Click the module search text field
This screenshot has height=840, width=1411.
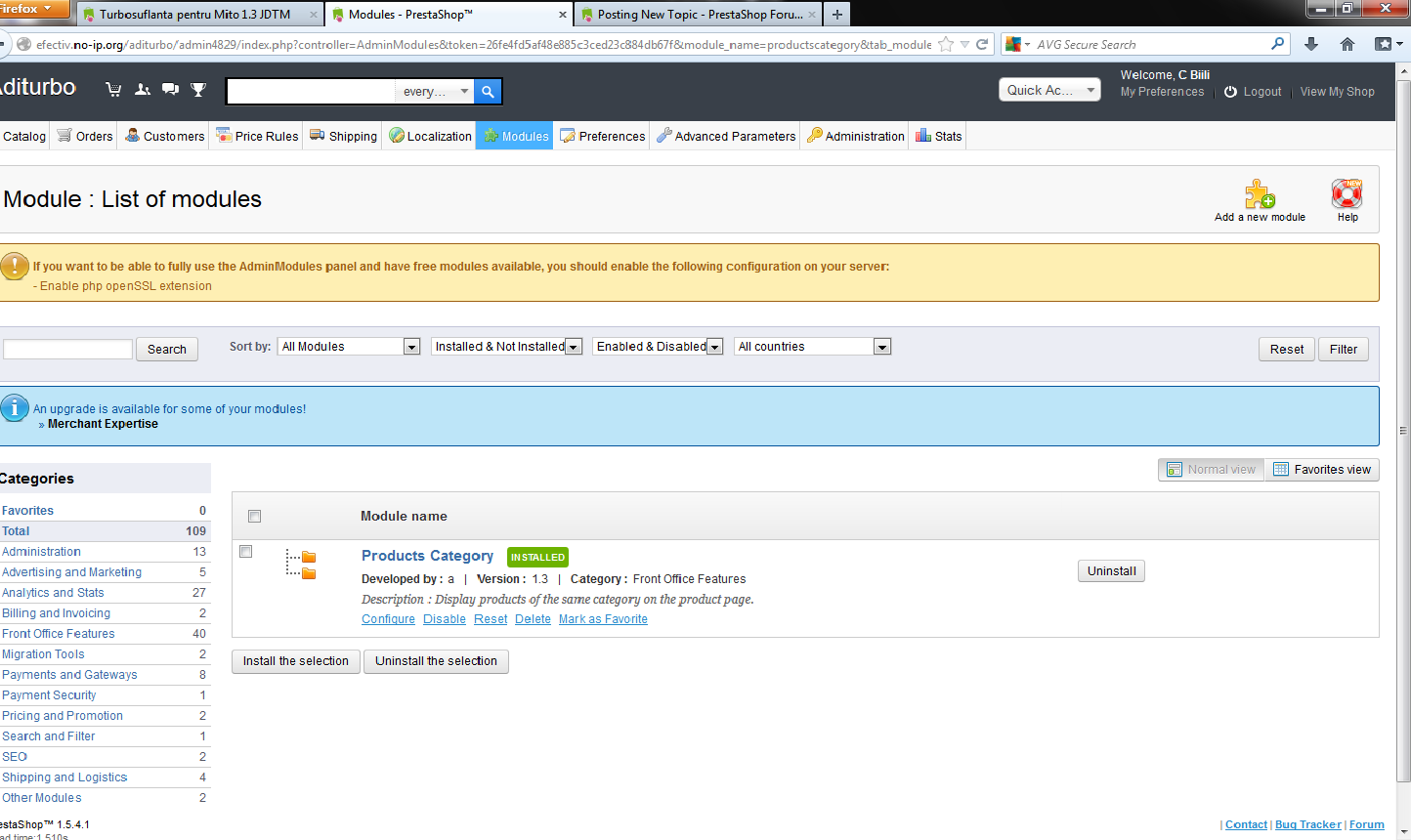(66, 350)
